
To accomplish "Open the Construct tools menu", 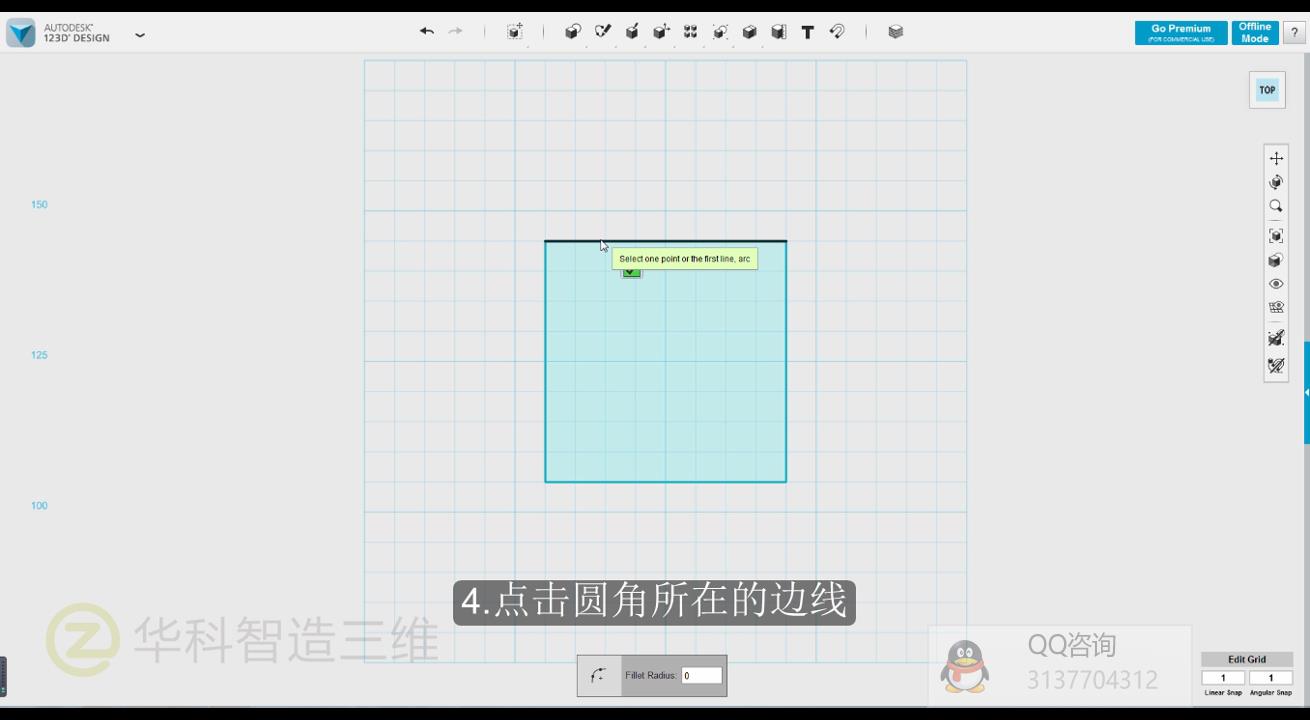I will 632,32.
